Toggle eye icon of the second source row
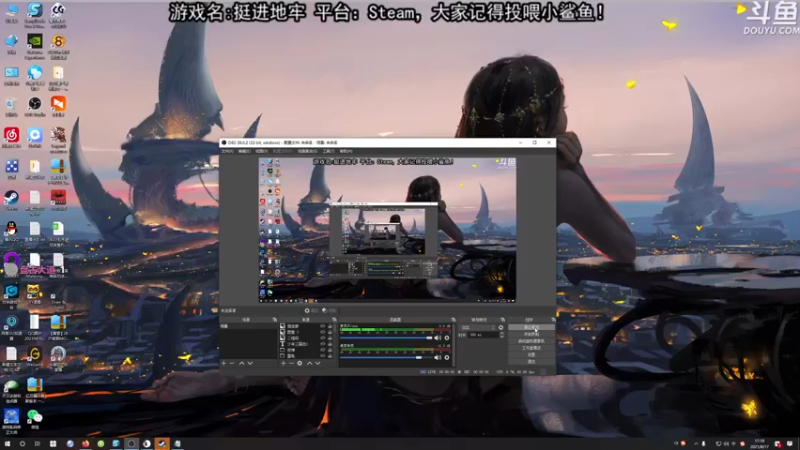800x450 pixels. point(323,332)
